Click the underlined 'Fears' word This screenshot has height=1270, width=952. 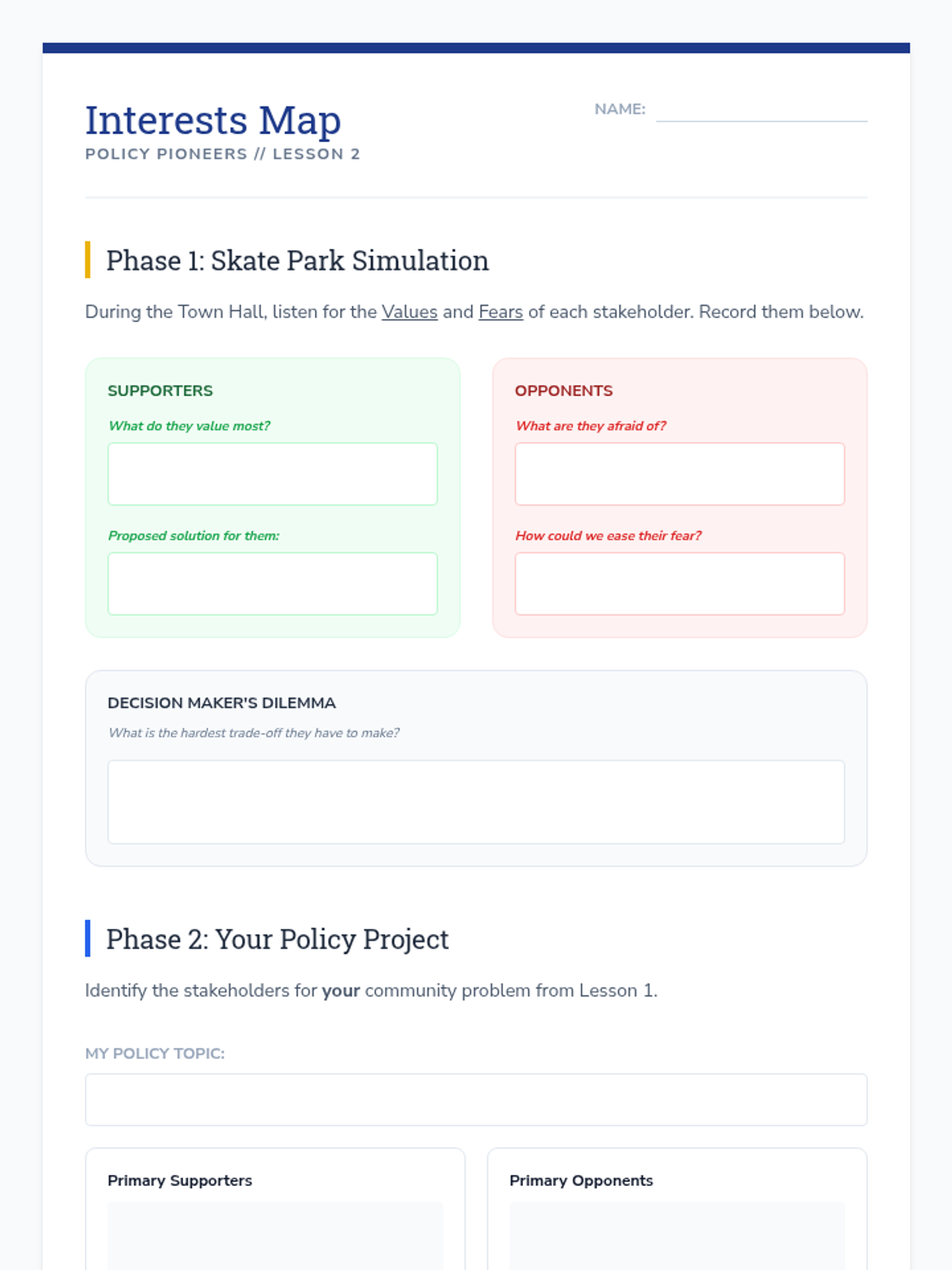(x=501, y=312)
